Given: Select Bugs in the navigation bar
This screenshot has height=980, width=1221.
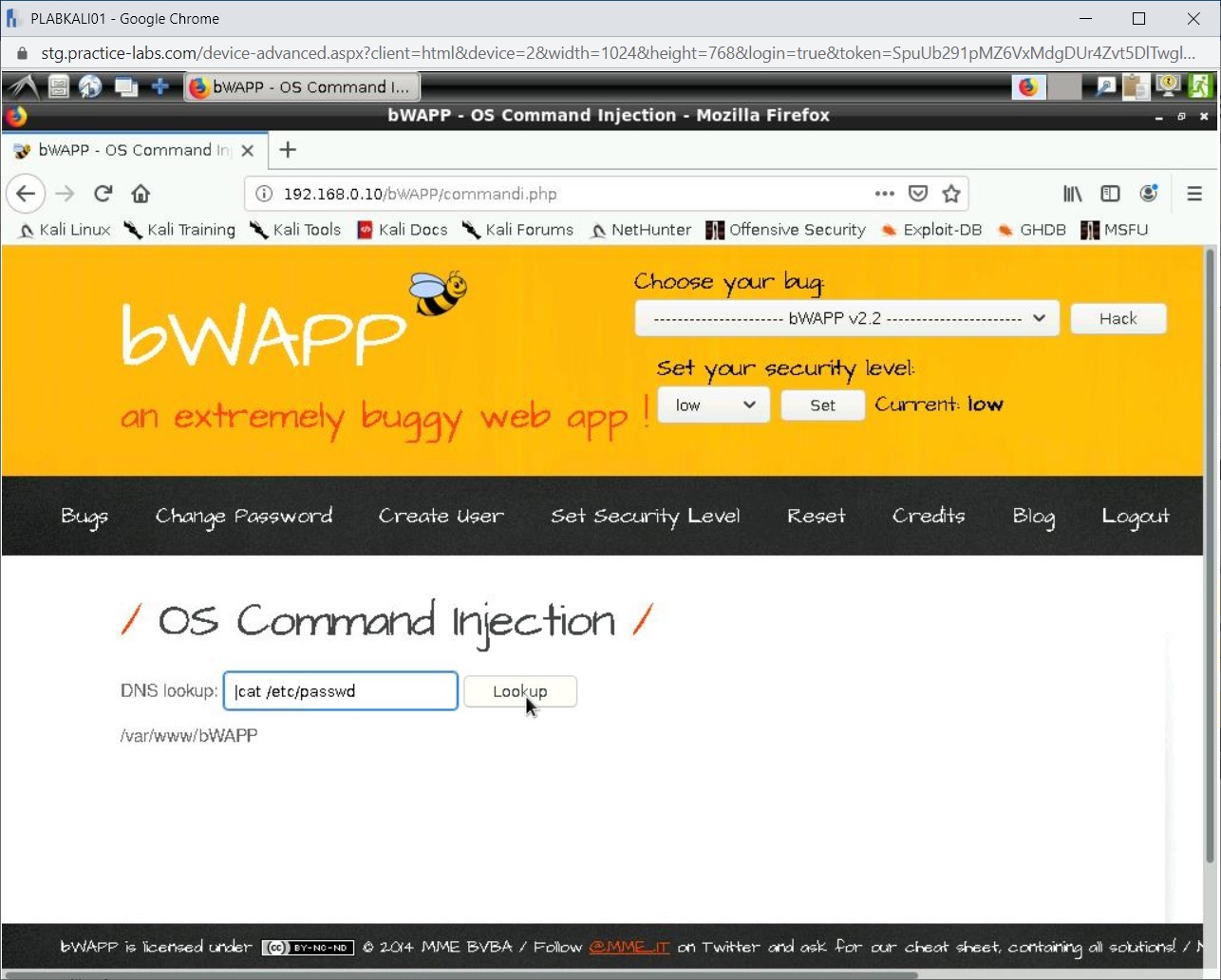Looking at the screenshot, I should click(x=85, y=516).
